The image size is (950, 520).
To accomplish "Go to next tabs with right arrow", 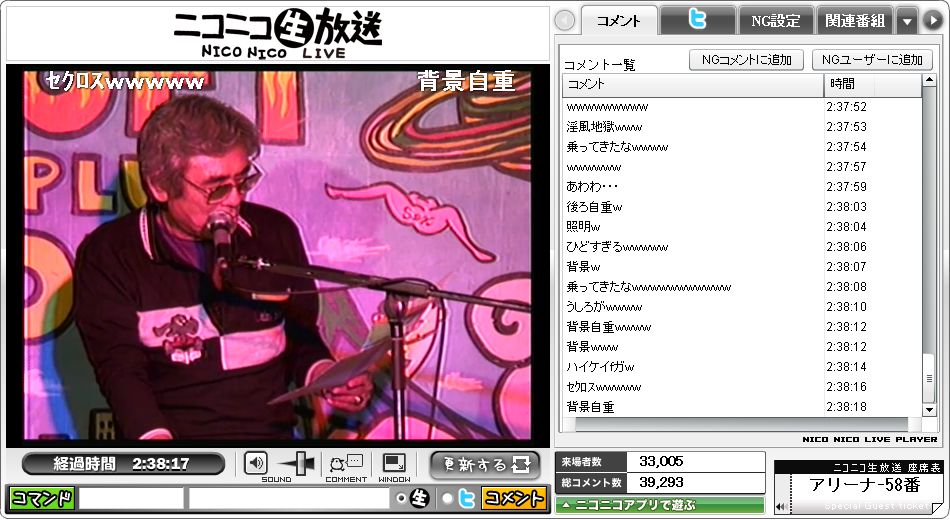I will pos(932,21).
